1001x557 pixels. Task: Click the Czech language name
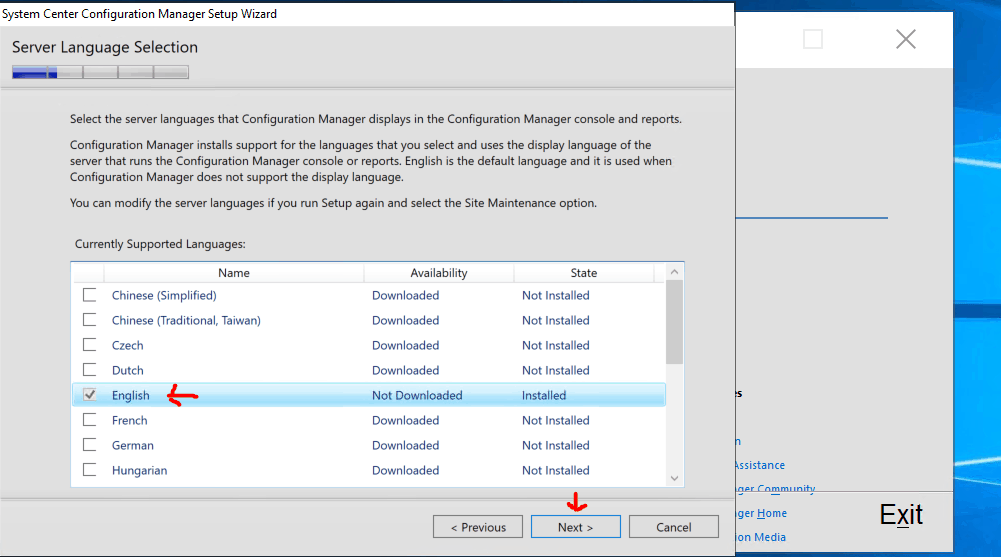tap(127, 345)
